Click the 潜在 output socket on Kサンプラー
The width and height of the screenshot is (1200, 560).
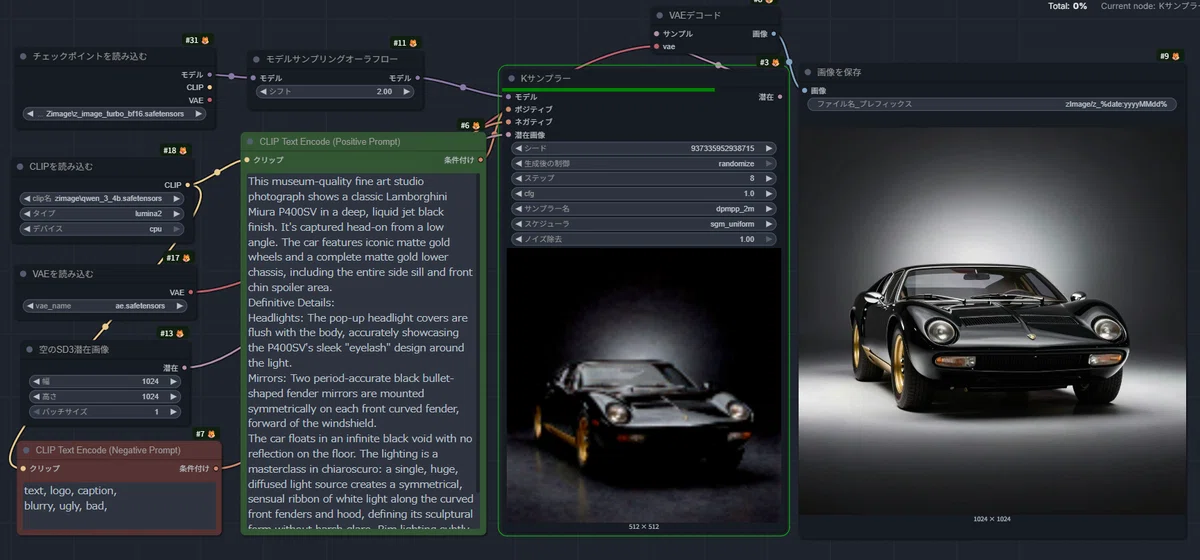point(781,97)
